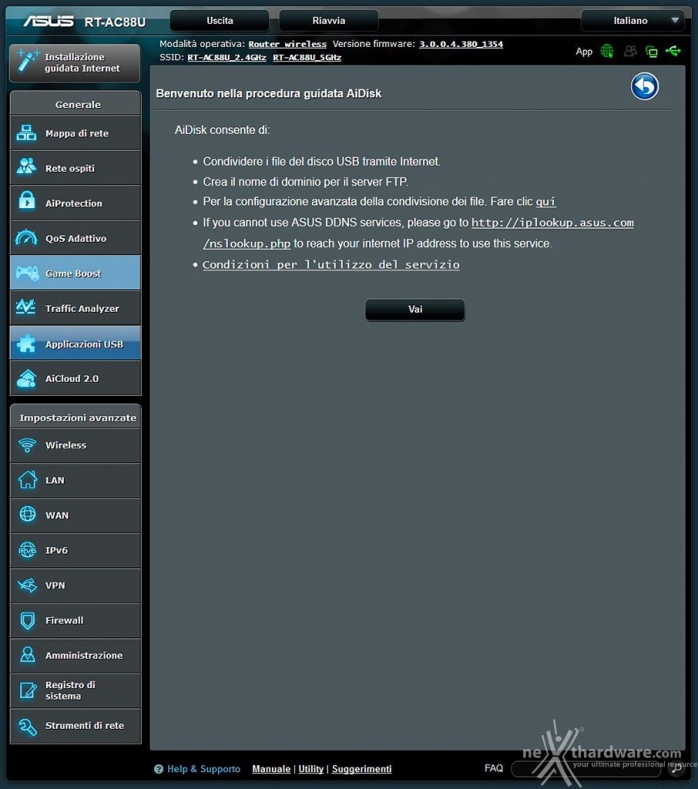Open IPv6 via its globe icon

coord(27,550)
